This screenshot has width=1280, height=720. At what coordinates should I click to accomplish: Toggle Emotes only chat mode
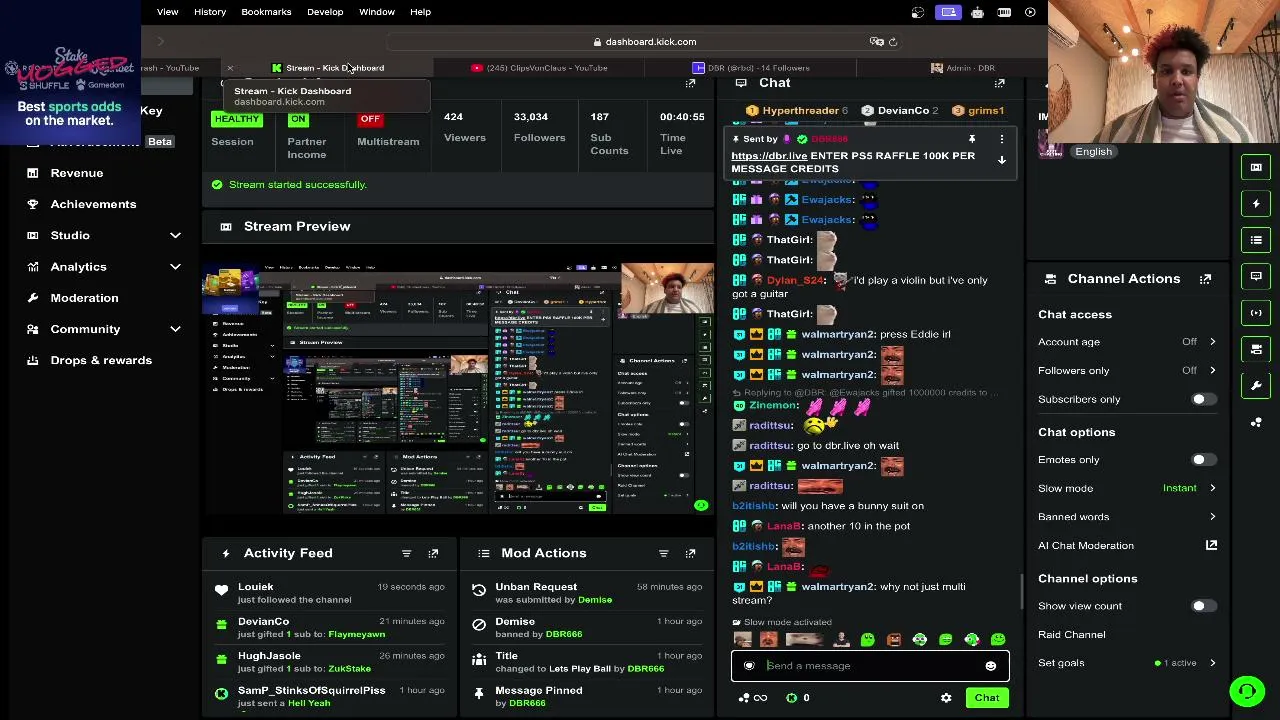pyautogui.click(x=1203, y=460)
